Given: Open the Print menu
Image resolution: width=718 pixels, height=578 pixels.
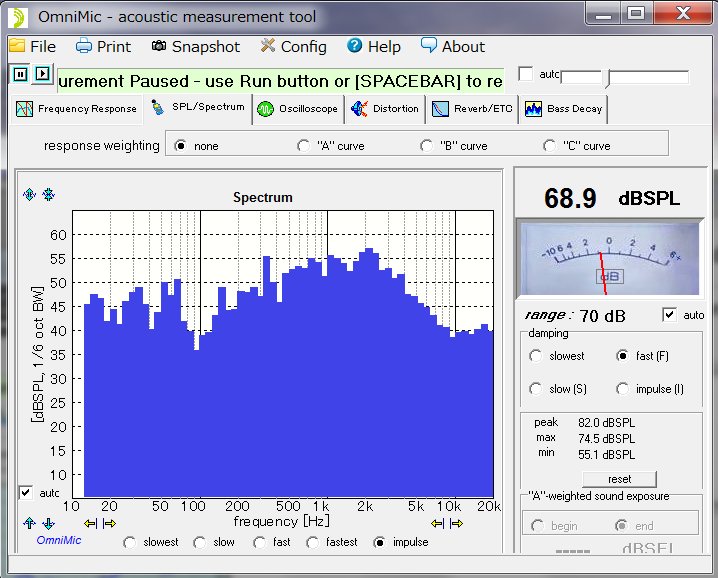Looking at the screenshot, I should 103,46.
